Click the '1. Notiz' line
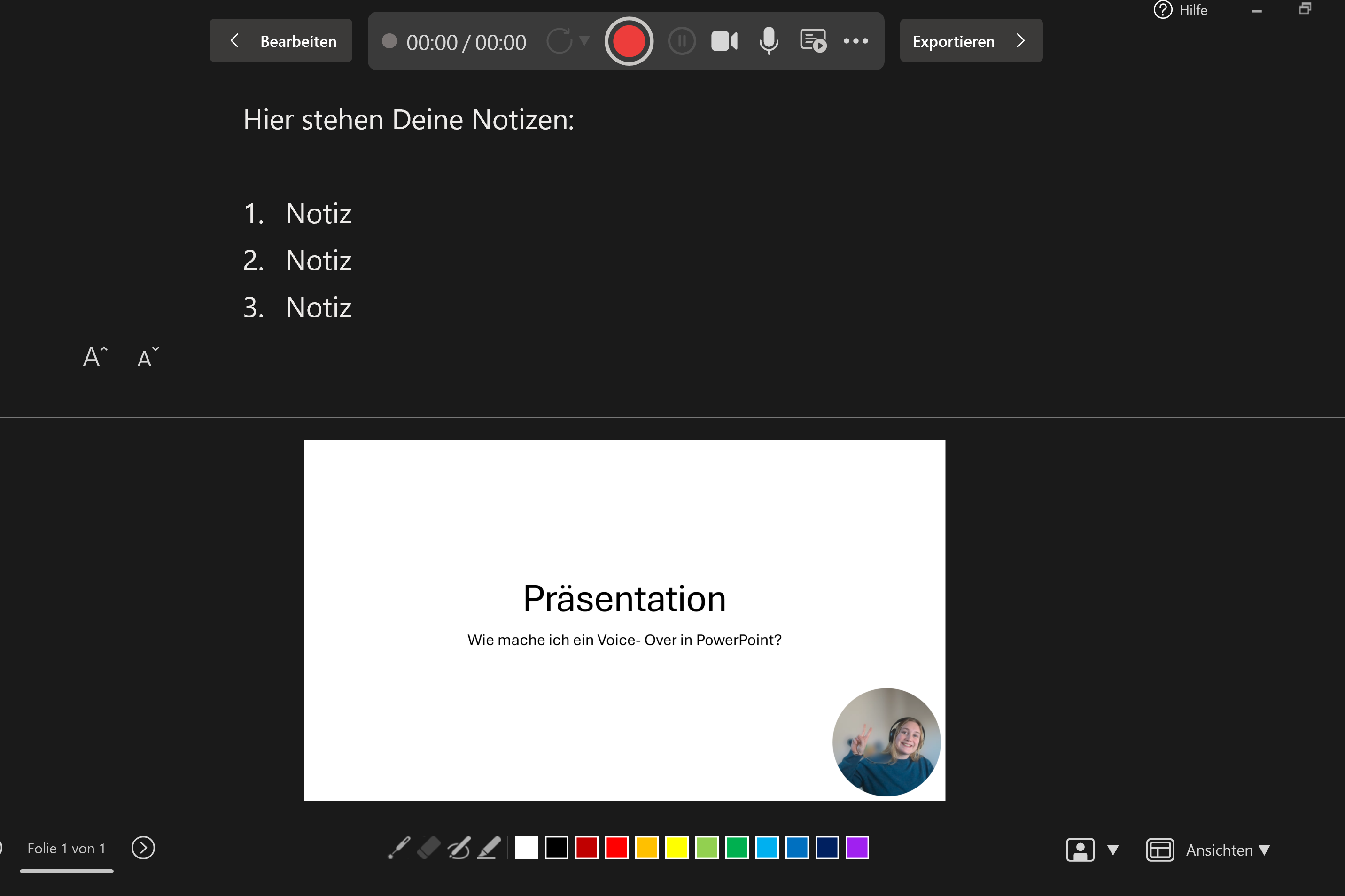 [x=297, y=214]
